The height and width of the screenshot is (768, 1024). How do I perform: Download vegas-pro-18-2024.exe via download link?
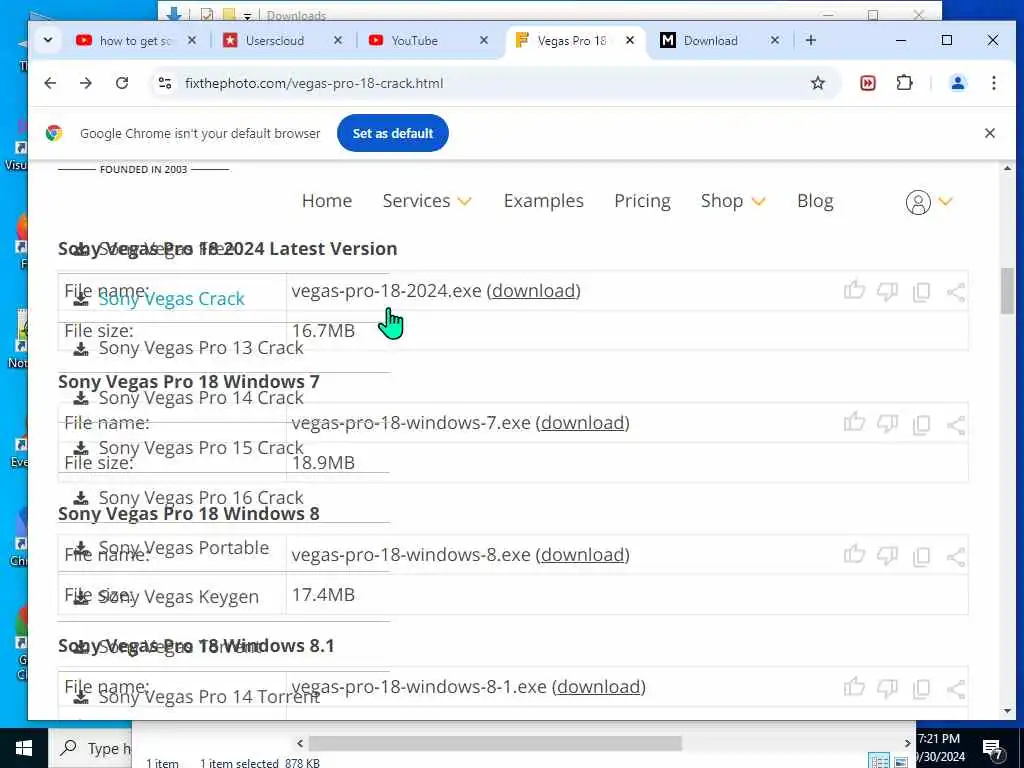[x=533, y=291]
